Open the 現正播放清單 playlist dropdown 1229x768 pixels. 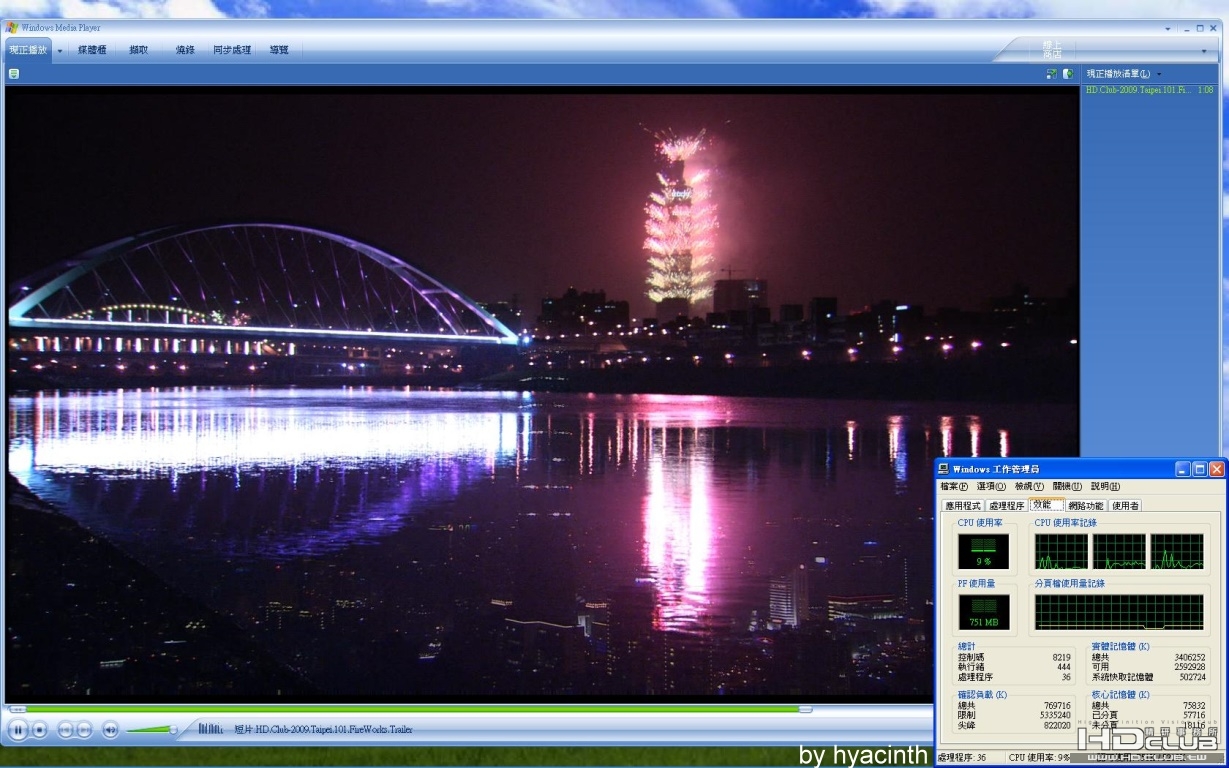[x=1124, y=74]
